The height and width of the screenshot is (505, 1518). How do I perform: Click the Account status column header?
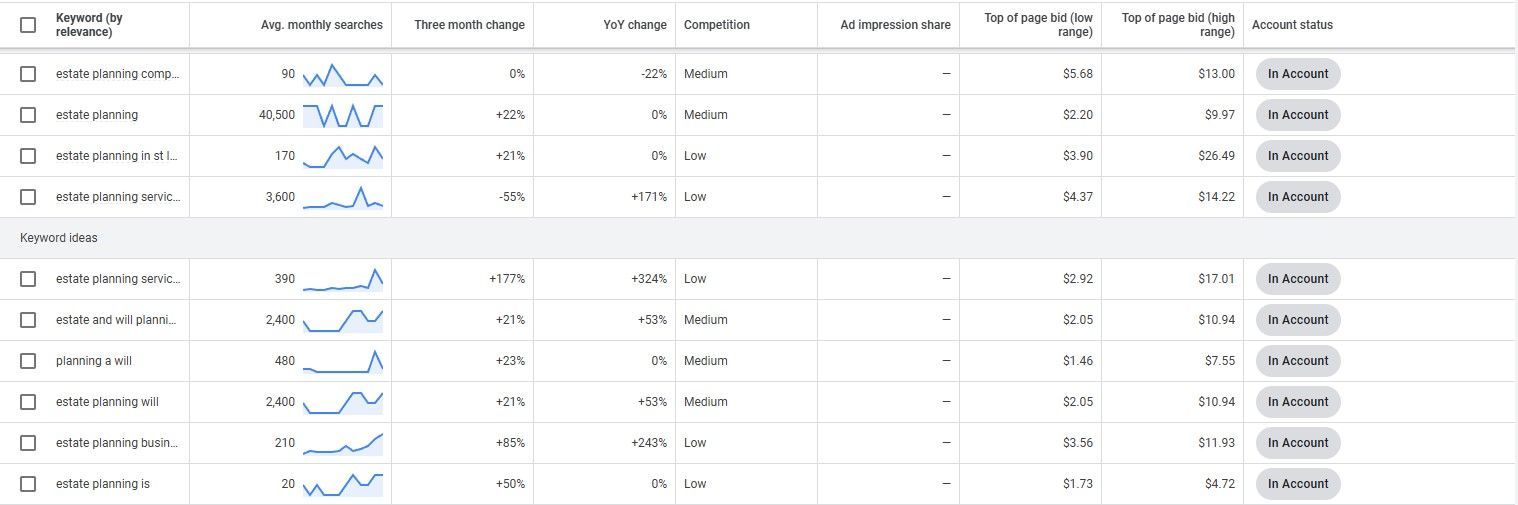coord(1292,25)
